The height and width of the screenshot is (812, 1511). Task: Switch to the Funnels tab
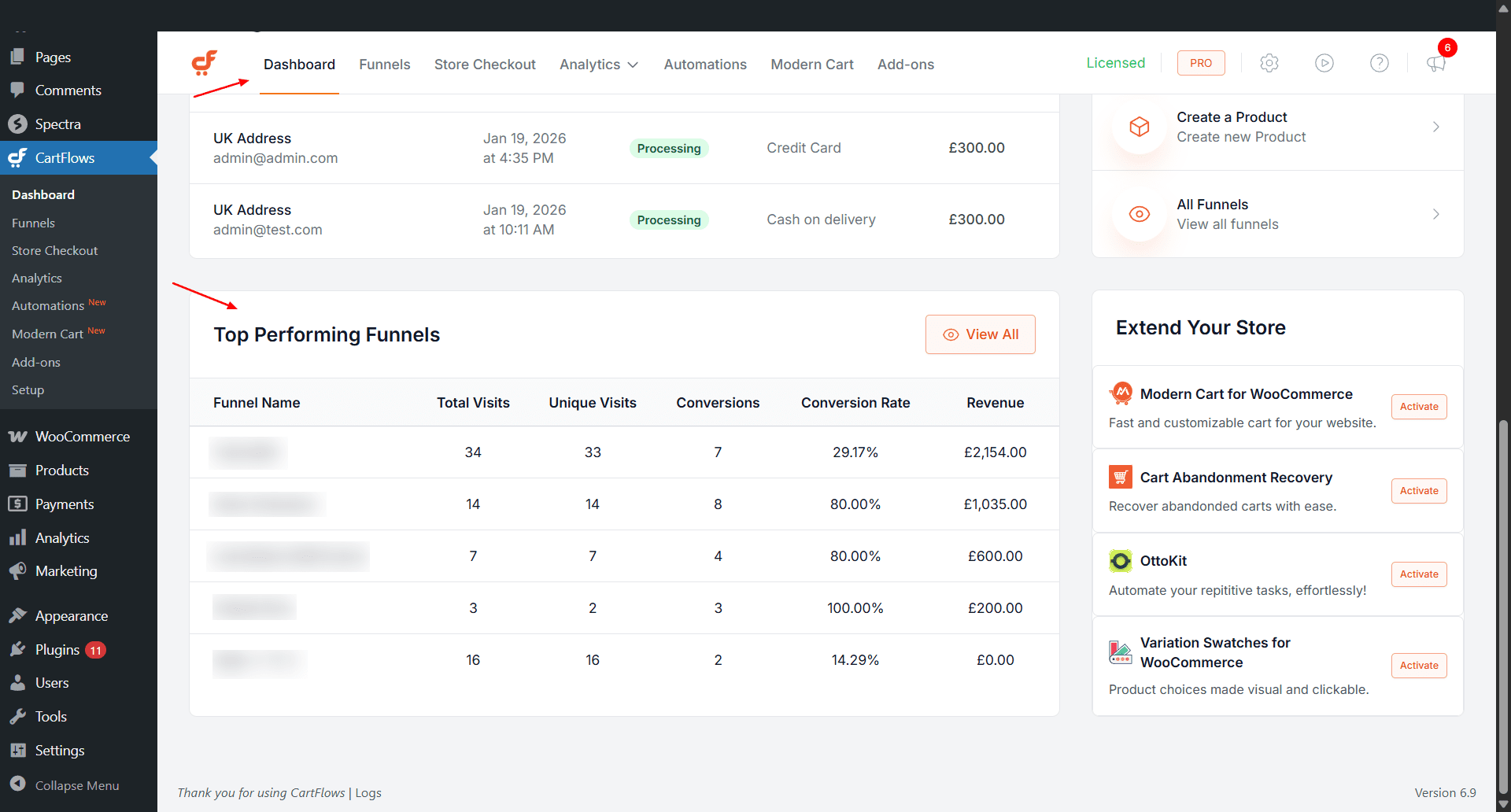tap(384, 65)
